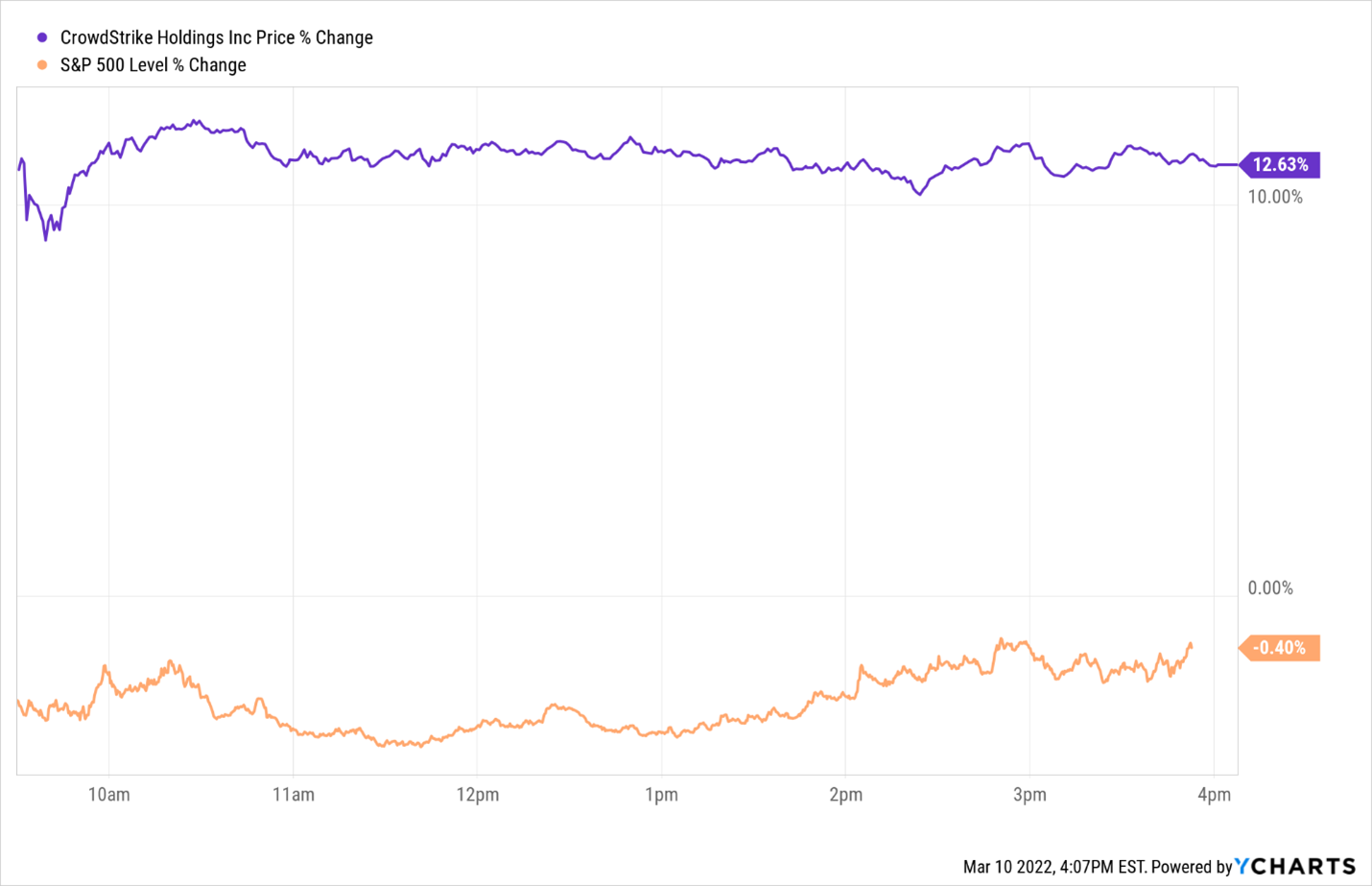Viewport: 1372px width, 886px height.
Task: Click the 1pm time axis label
Action: point(661,795)
